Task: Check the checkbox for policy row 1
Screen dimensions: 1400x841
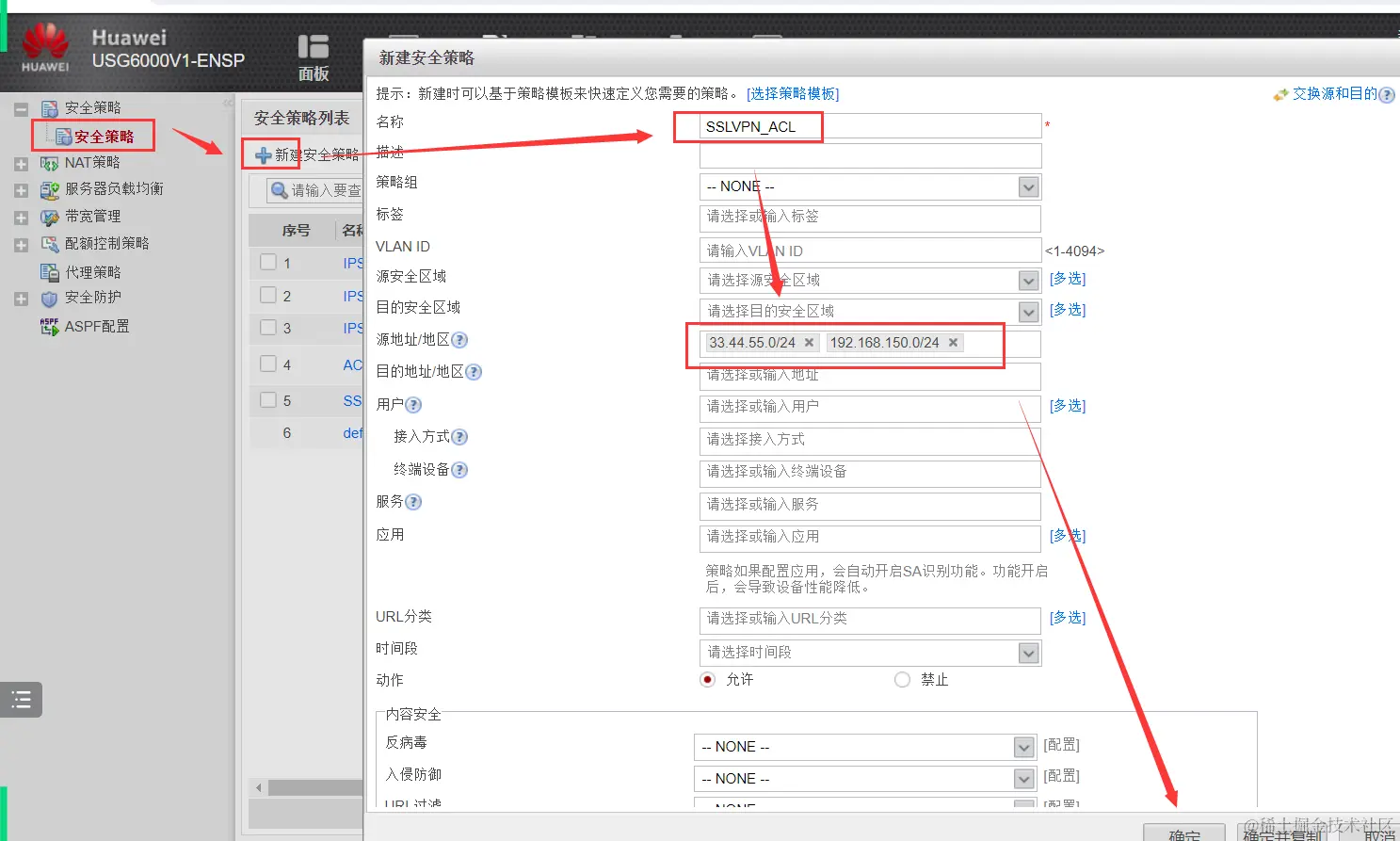Action: tap(268, 262)
